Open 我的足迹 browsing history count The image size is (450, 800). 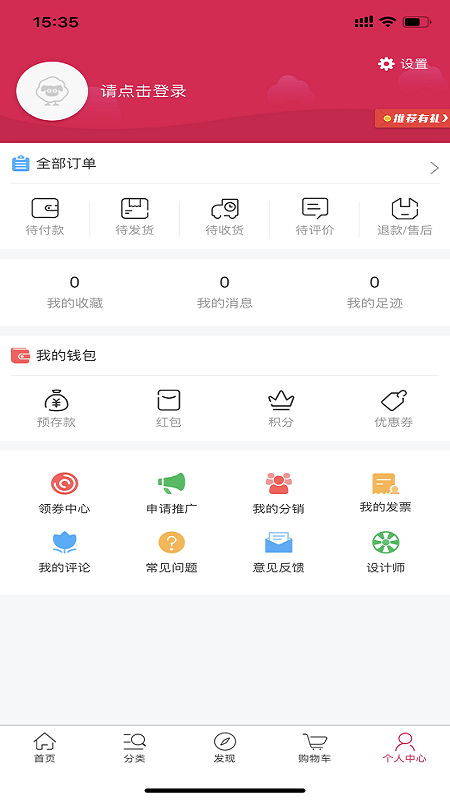pos(374,292)
